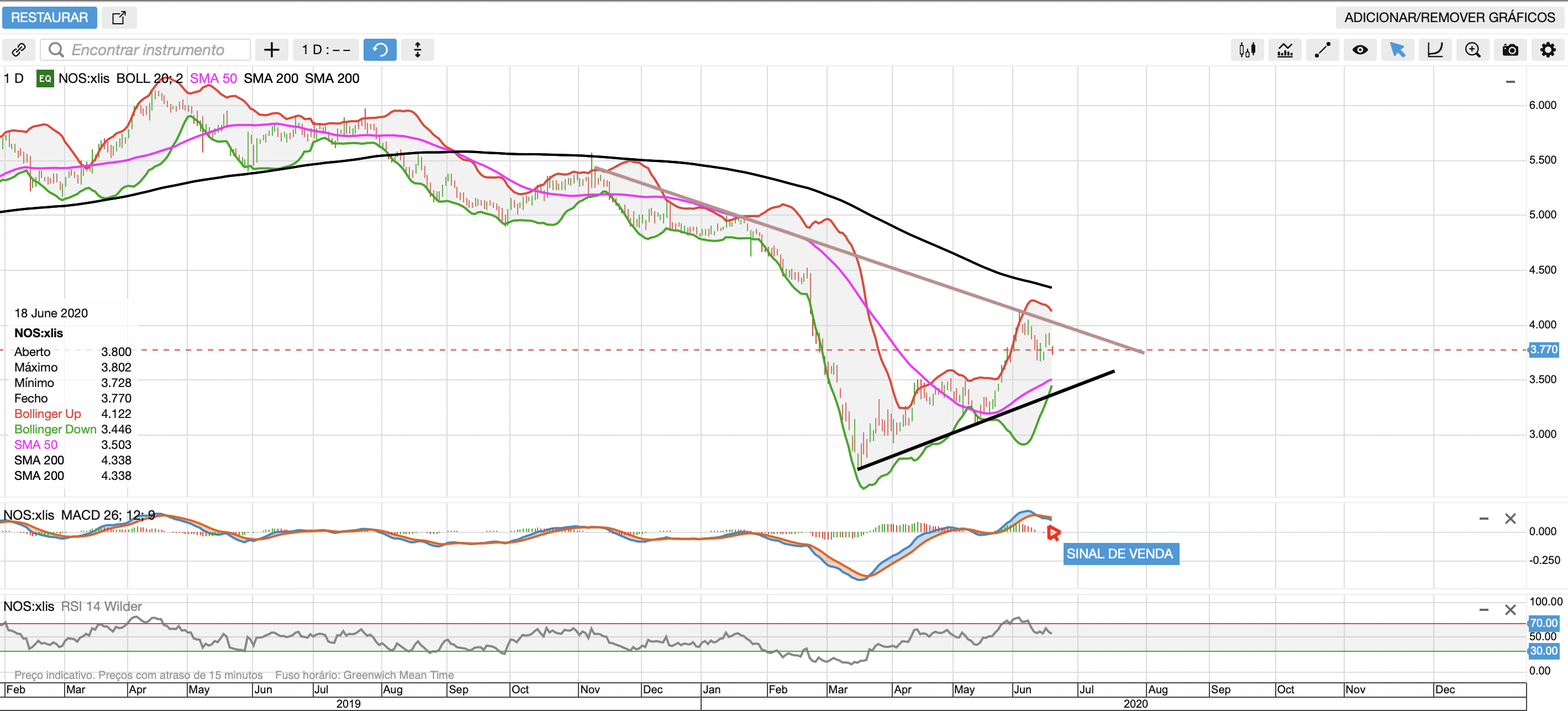Click the camera snapshot icon
The height and width of the screenshot is (711, 1568).
tap(1510, 50)
